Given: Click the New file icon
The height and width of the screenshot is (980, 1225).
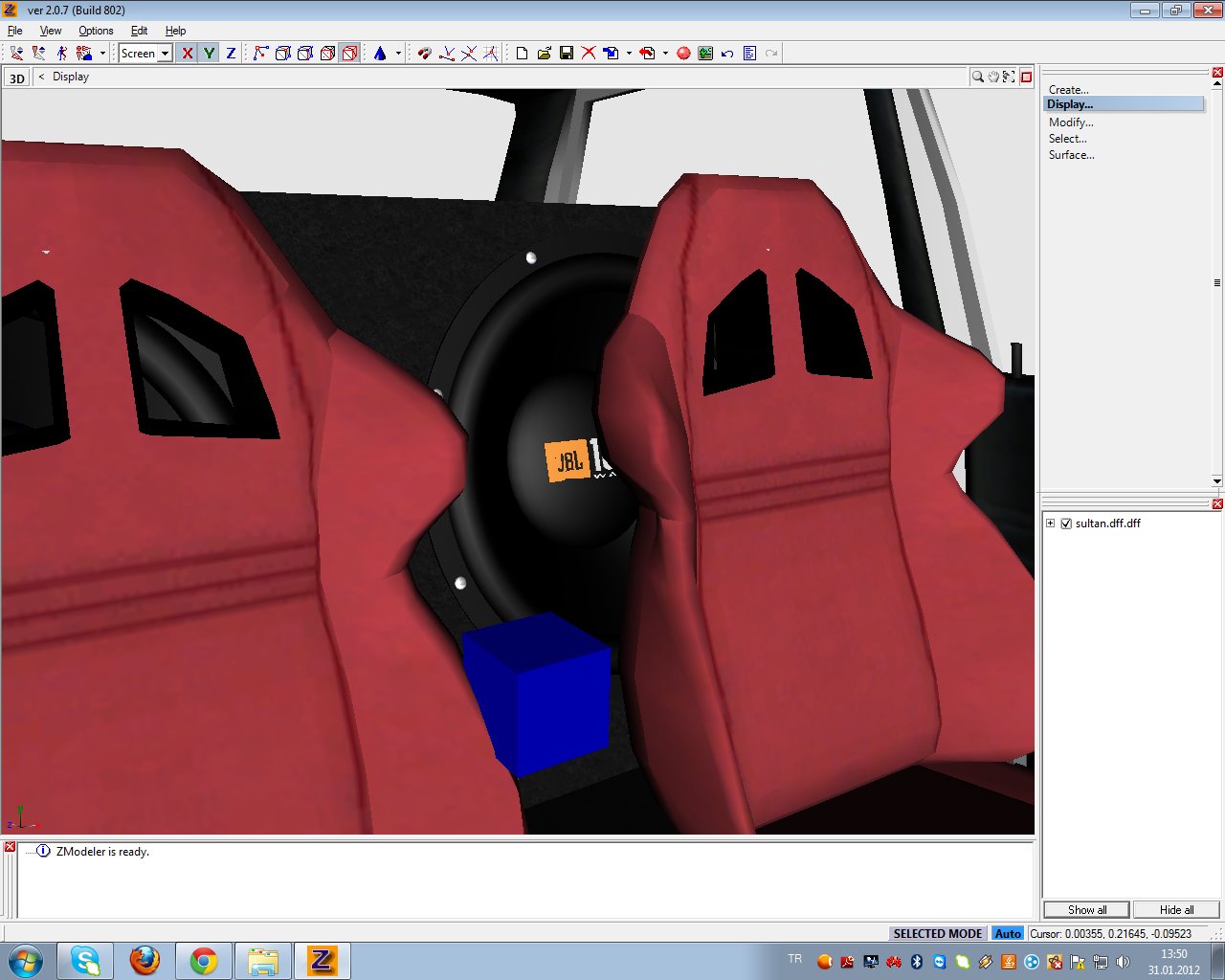Looking at the screenshot, I should (x=522, y=54).
